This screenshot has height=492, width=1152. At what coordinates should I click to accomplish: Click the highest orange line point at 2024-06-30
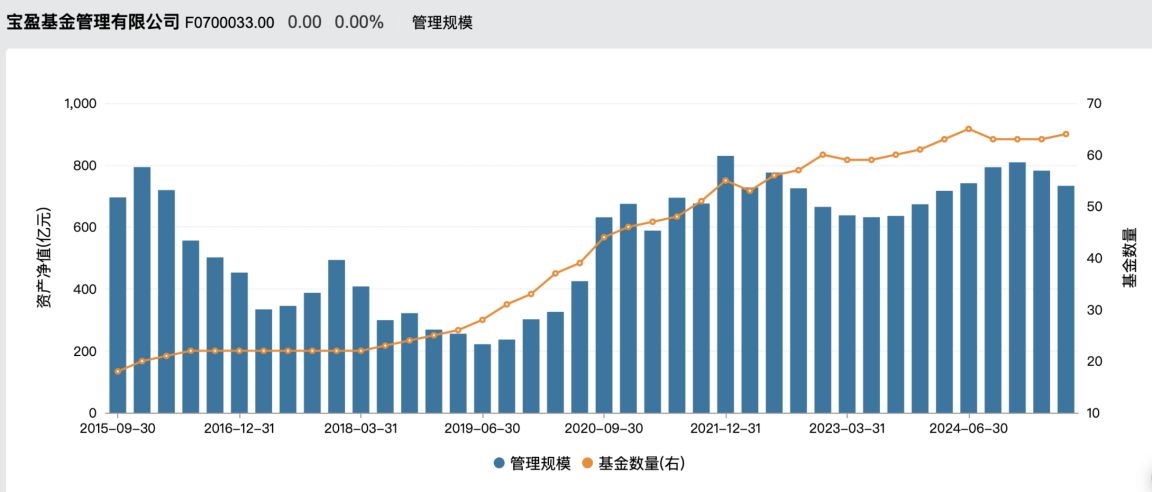pyautogui.click(x=968, y=129)
